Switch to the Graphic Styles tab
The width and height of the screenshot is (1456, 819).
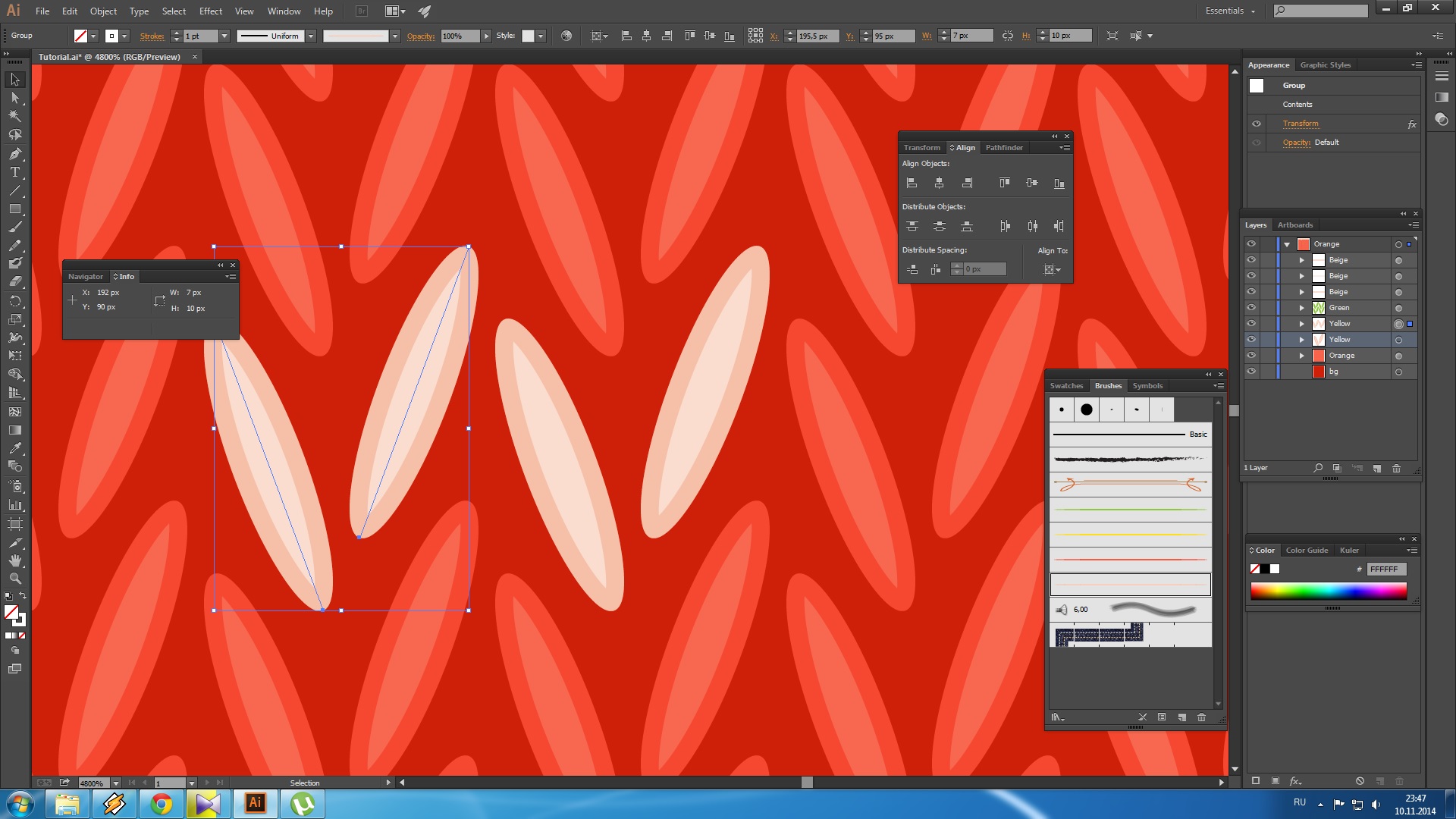point(1326,64)
